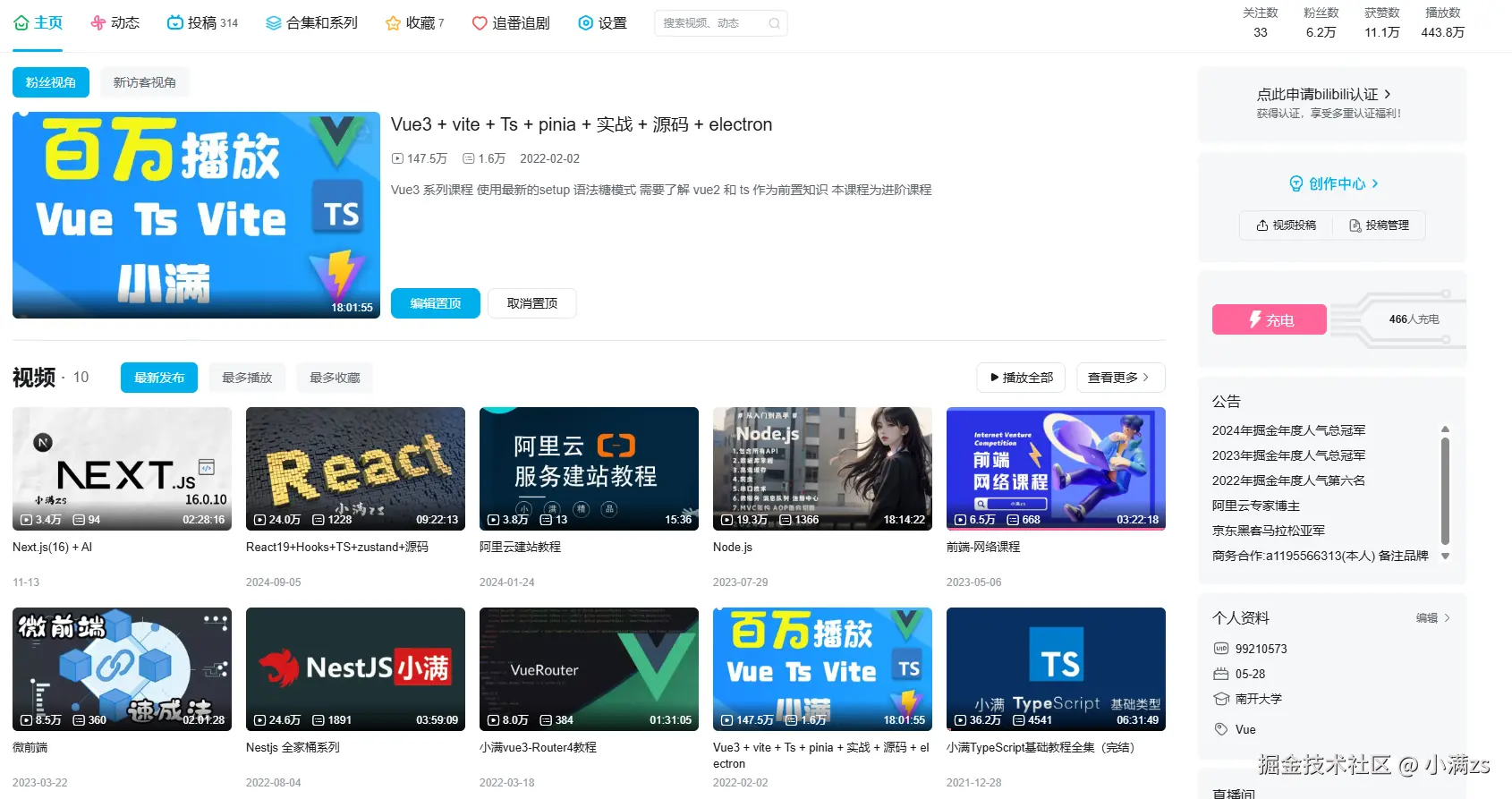This screenshot has width=1512, height=799.
Task: Open the NestJS 小满 thumbnail
Action: click(x=355, y=669)
